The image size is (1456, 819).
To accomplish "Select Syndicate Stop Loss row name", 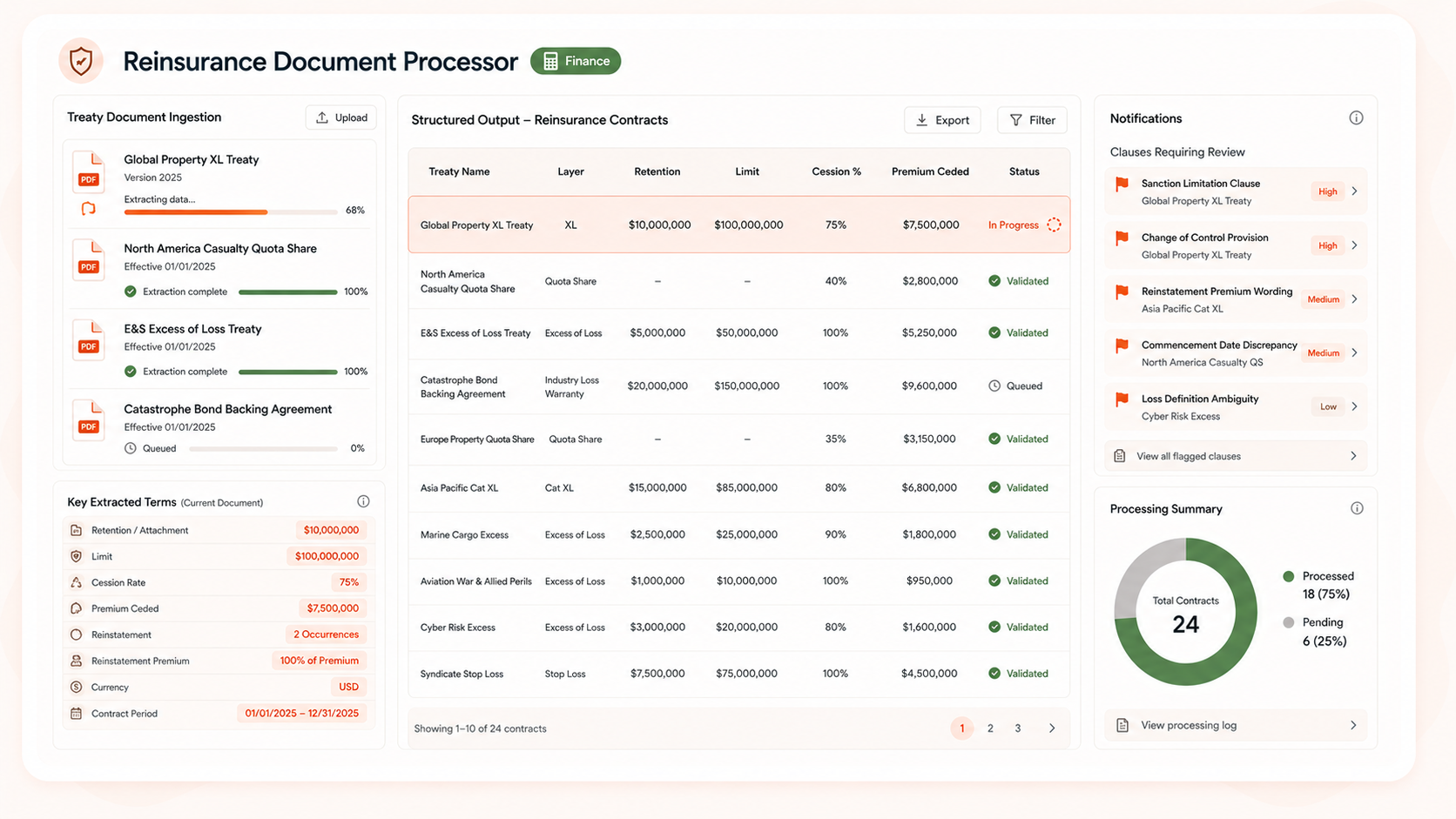I will tap(462, 674).
